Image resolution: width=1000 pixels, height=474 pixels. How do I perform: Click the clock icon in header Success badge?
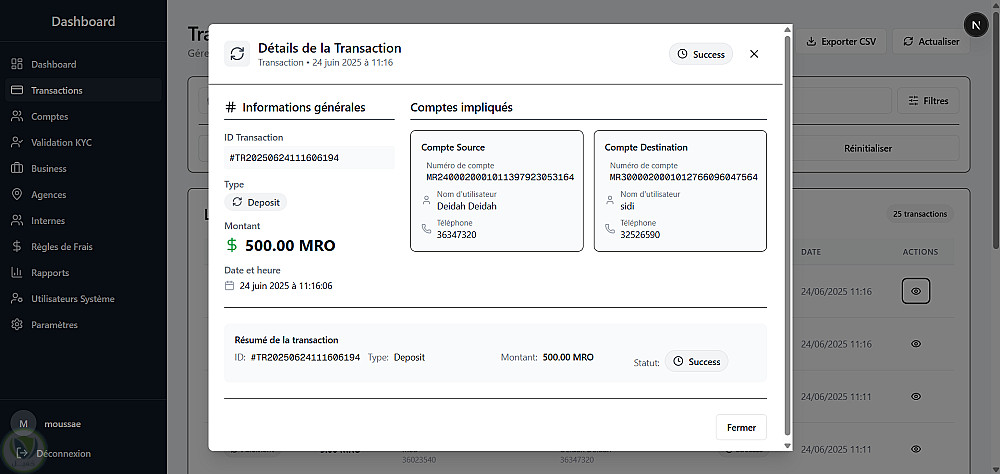tap(682, 54)
